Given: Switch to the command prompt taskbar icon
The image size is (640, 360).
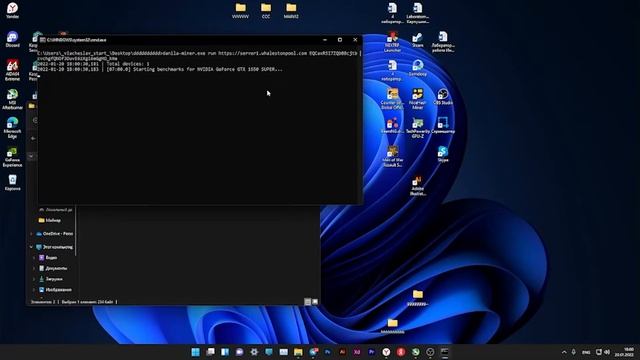Looking at the screenshot, I should 444,352.
